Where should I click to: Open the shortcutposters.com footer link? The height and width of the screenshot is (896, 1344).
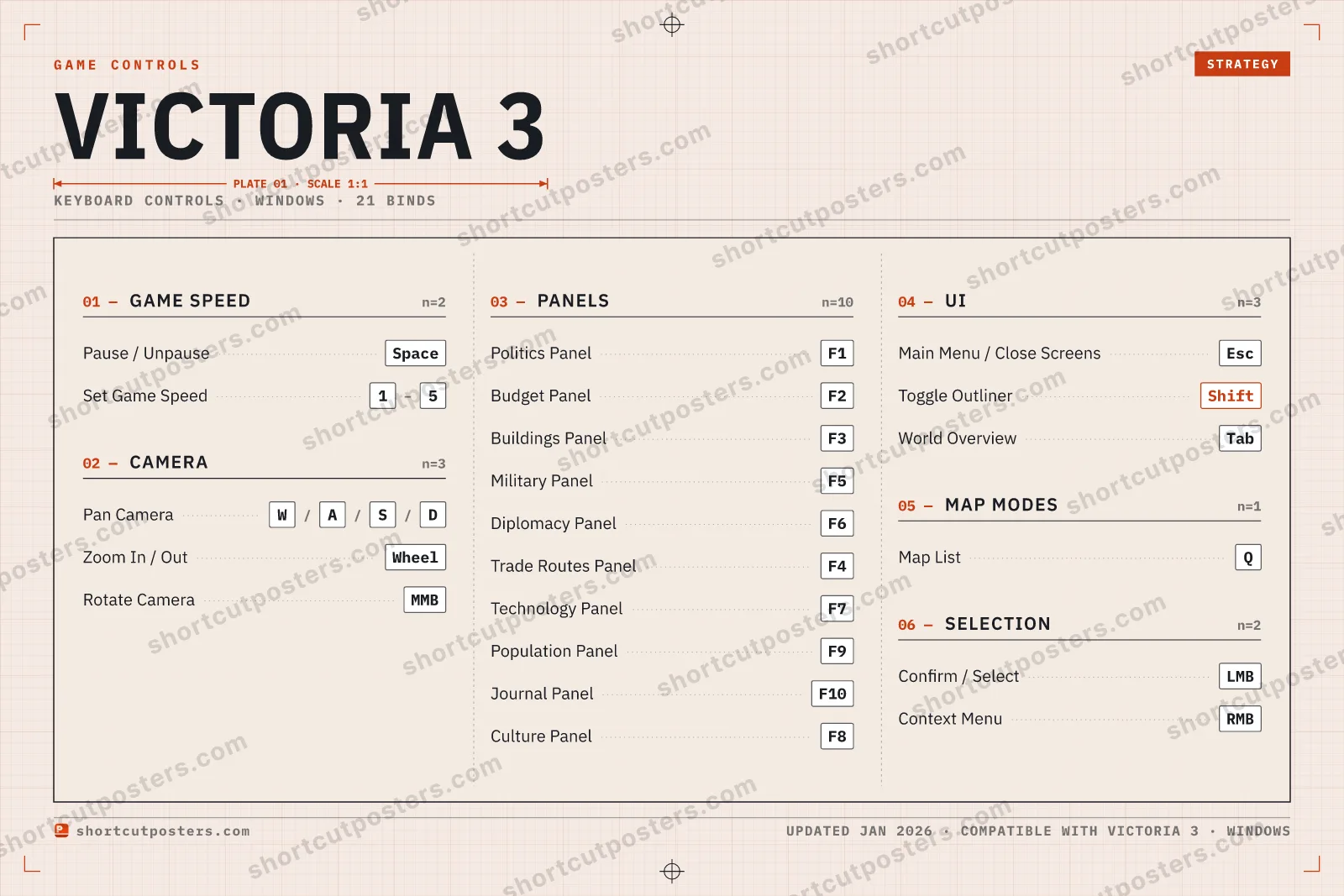click(x=163, y=831)
